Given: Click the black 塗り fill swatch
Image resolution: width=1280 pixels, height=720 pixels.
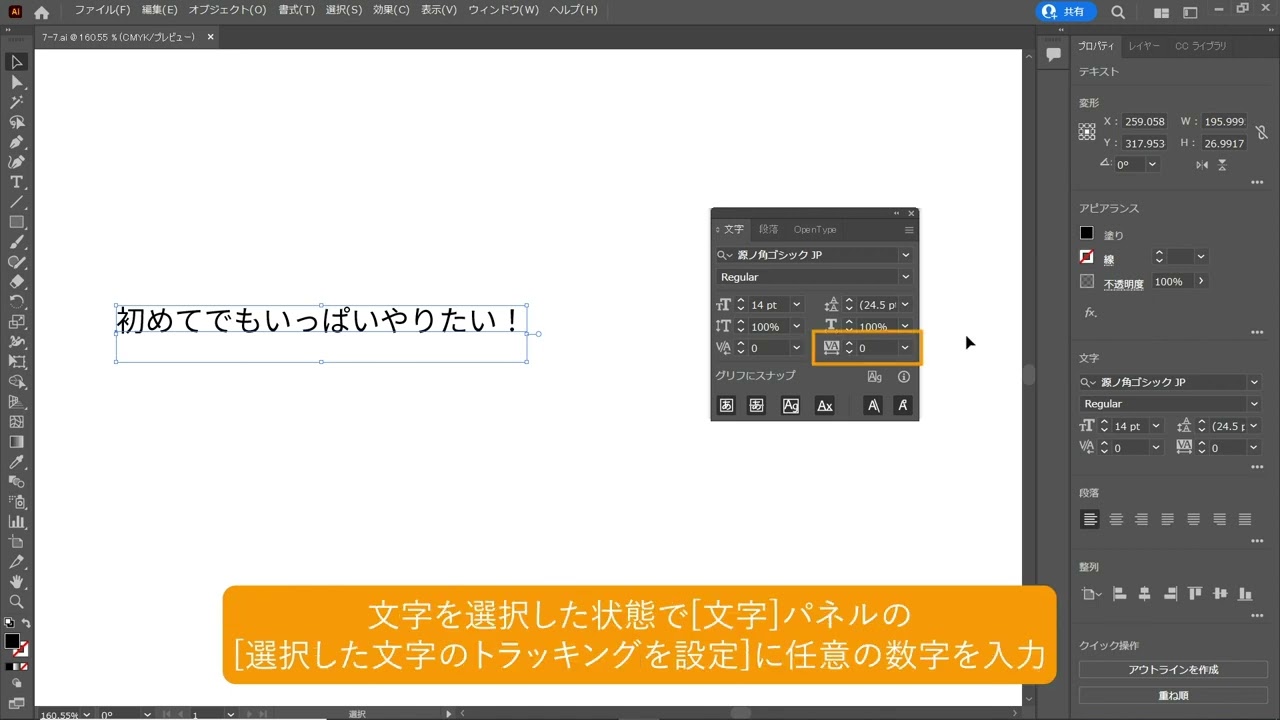Looking at the screenshot, I should 1087,233.
